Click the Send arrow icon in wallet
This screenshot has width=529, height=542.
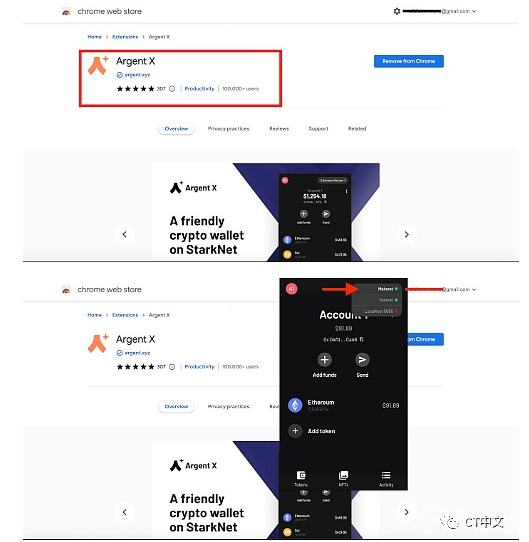(362, 360)
